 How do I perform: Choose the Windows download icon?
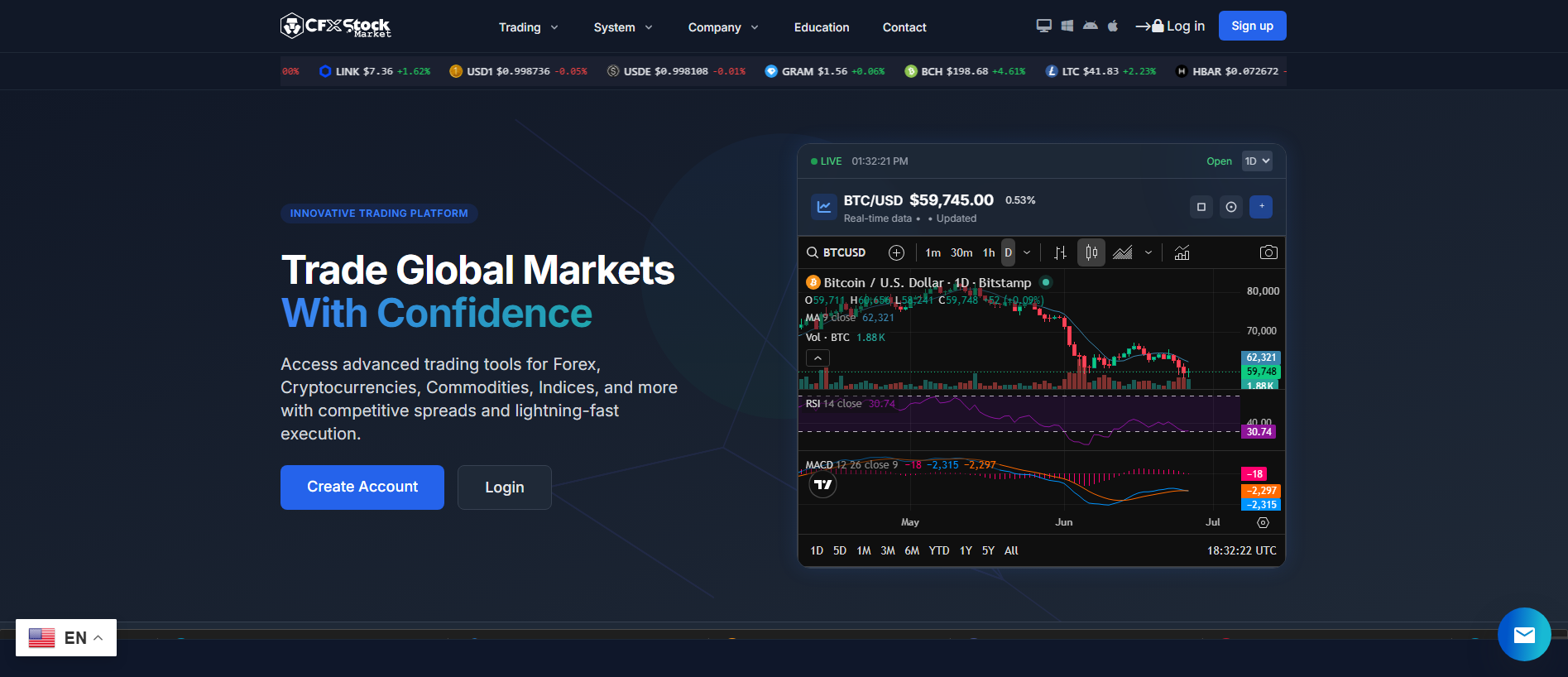click(x=1067, y=26)
